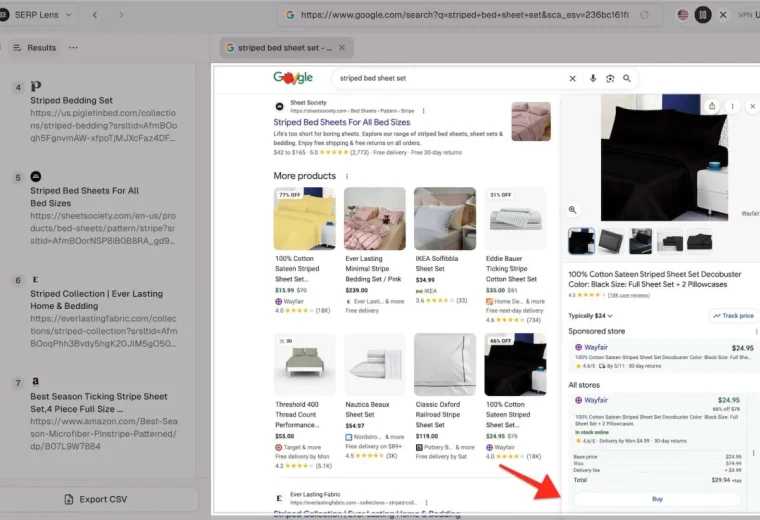Click the X icon in top toolbar

pos(723,15)
